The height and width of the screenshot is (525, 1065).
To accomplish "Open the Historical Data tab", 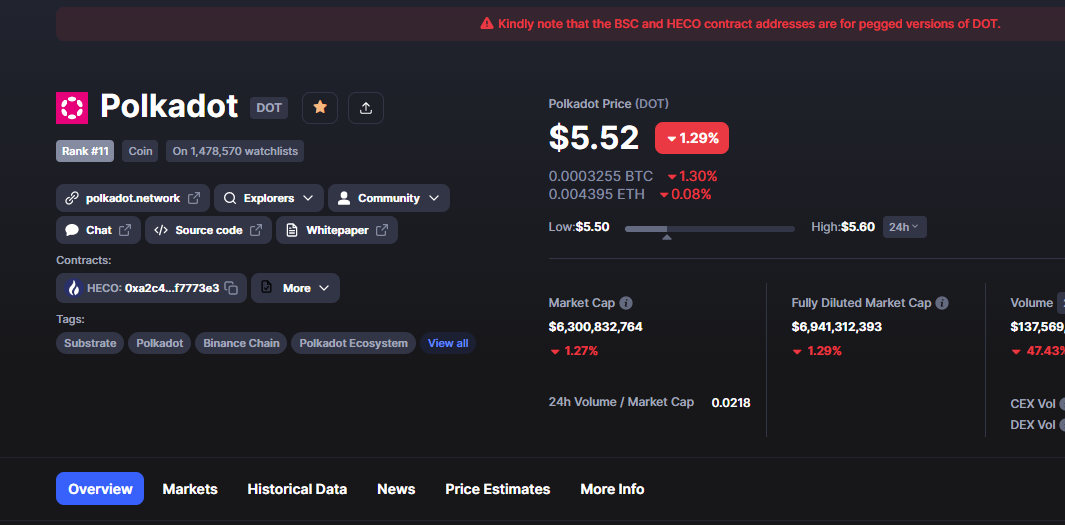I will pos(297,489).
